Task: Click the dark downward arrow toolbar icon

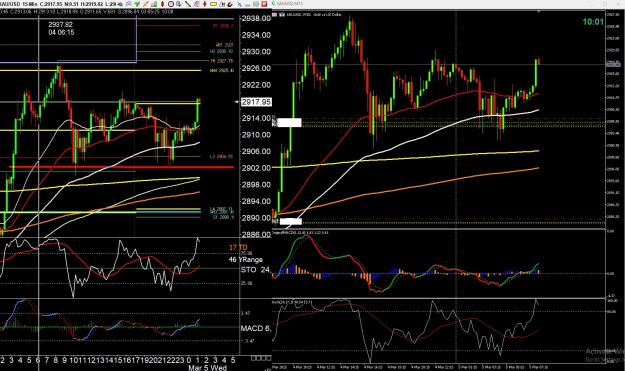Action: coord(205,4)
